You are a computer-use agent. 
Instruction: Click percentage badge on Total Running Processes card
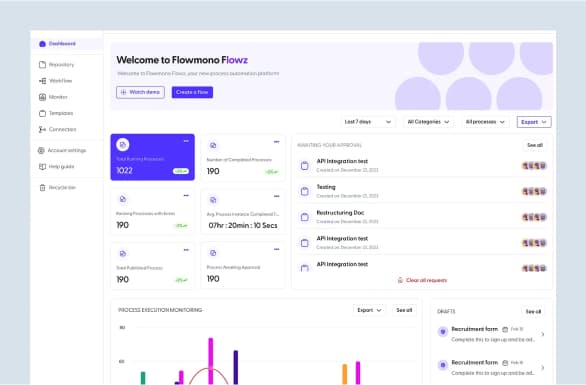tap(181, 171)
